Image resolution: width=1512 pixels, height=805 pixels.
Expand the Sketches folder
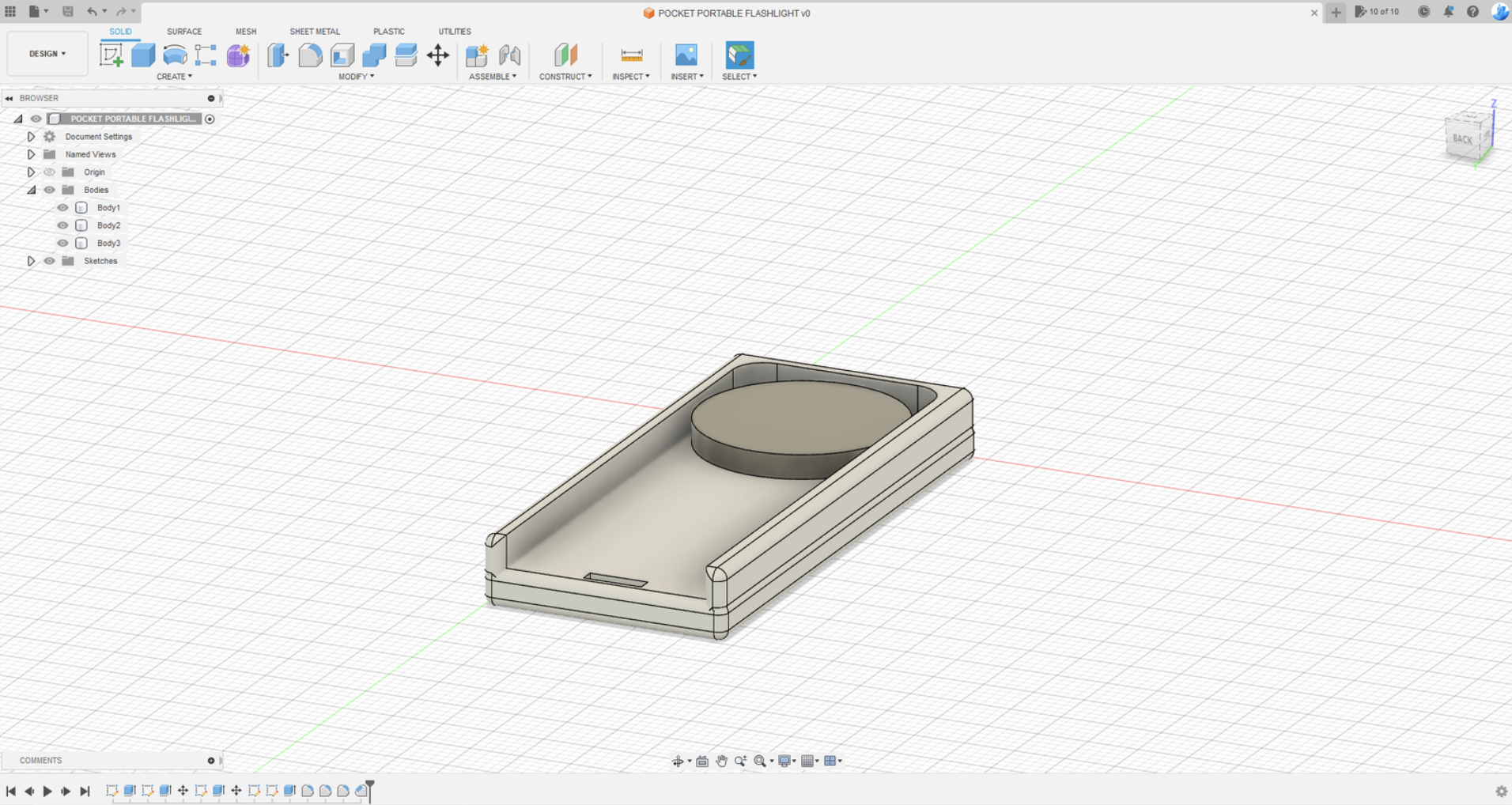click(x=31, y=261)
